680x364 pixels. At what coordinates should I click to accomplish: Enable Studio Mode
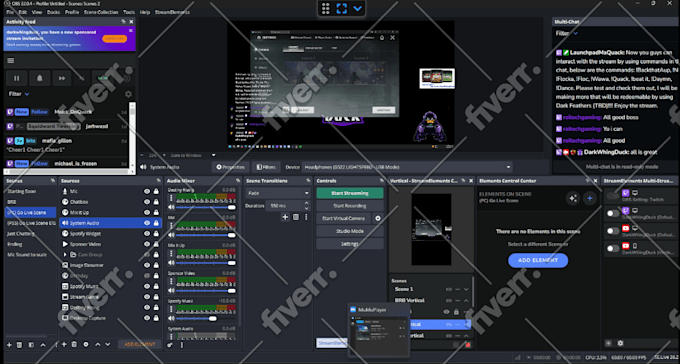(x=350, y=231)
